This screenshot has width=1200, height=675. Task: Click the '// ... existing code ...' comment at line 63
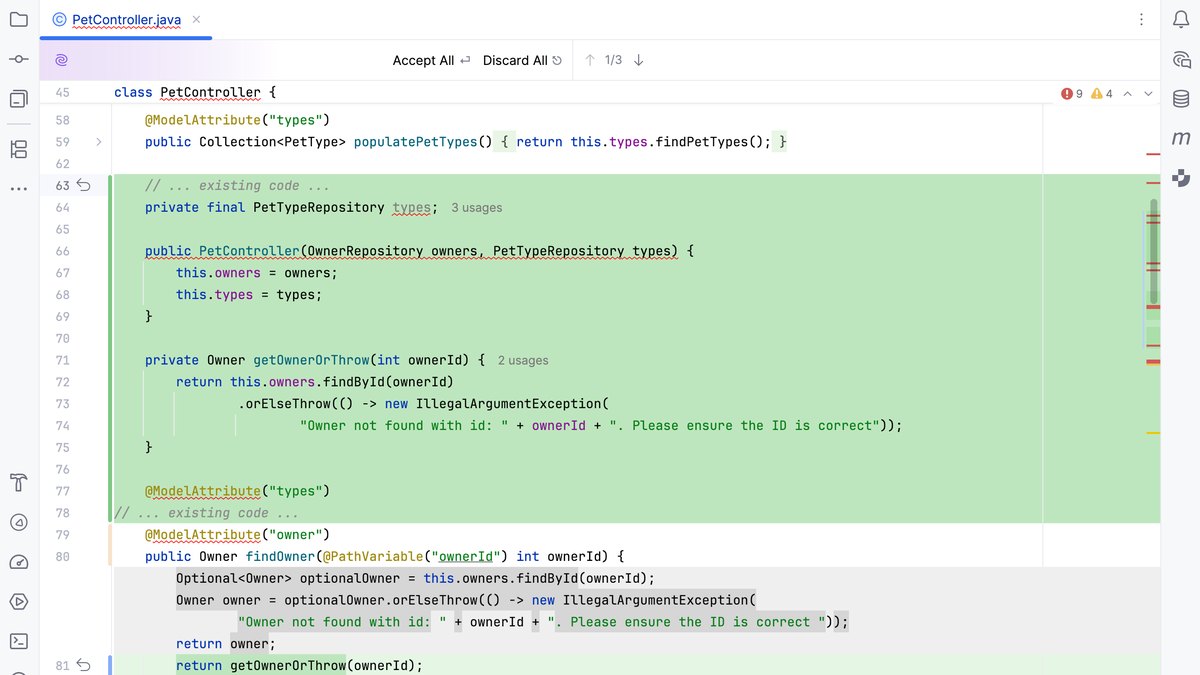(237, 186)
